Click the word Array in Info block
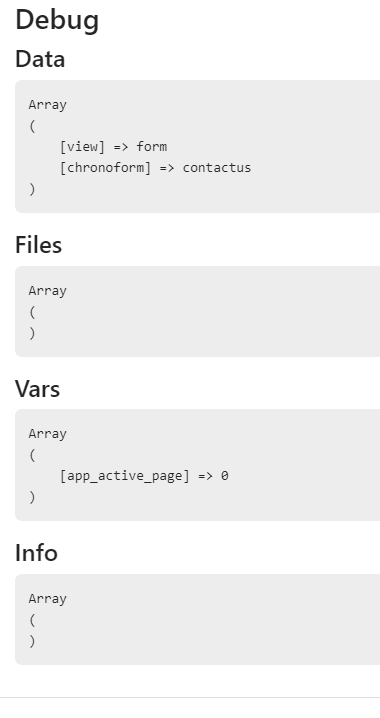Screen dimensions: 380x718 [48, 598]
